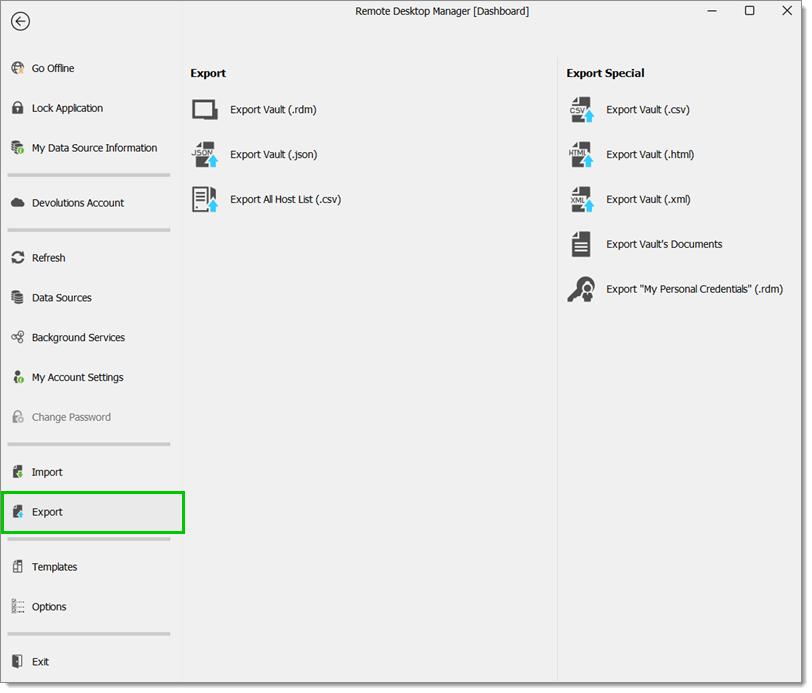Click the Data Sources database icon

pyautogui.click(x=18, y=297)
